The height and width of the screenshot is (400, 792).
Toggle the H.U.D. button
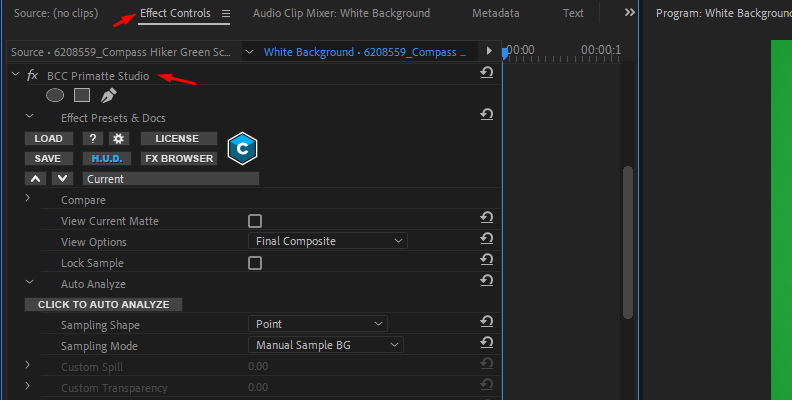tap(107, 159)
